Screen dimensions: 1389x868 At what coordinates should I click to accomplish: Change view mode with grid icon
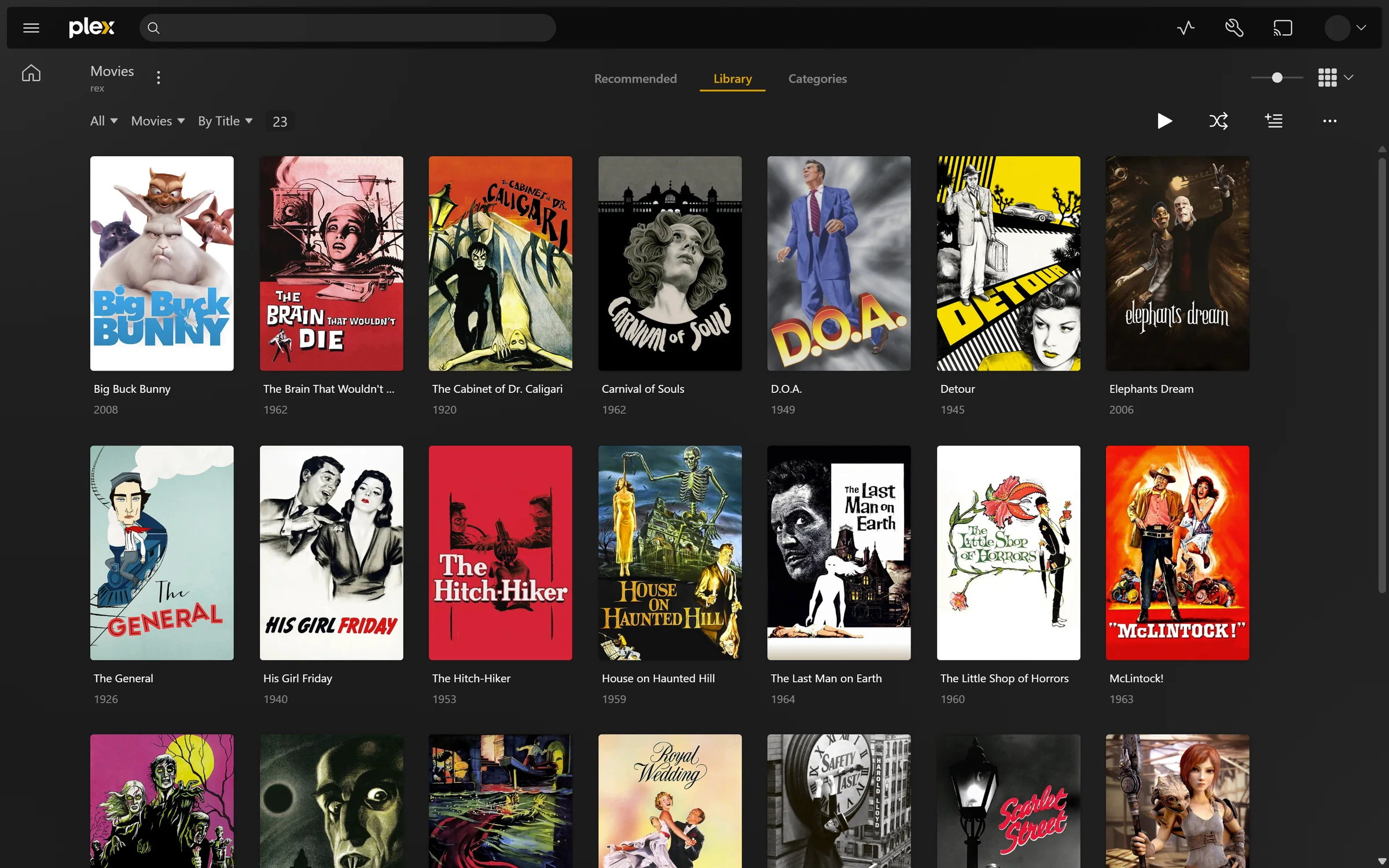click(1335, 78)
